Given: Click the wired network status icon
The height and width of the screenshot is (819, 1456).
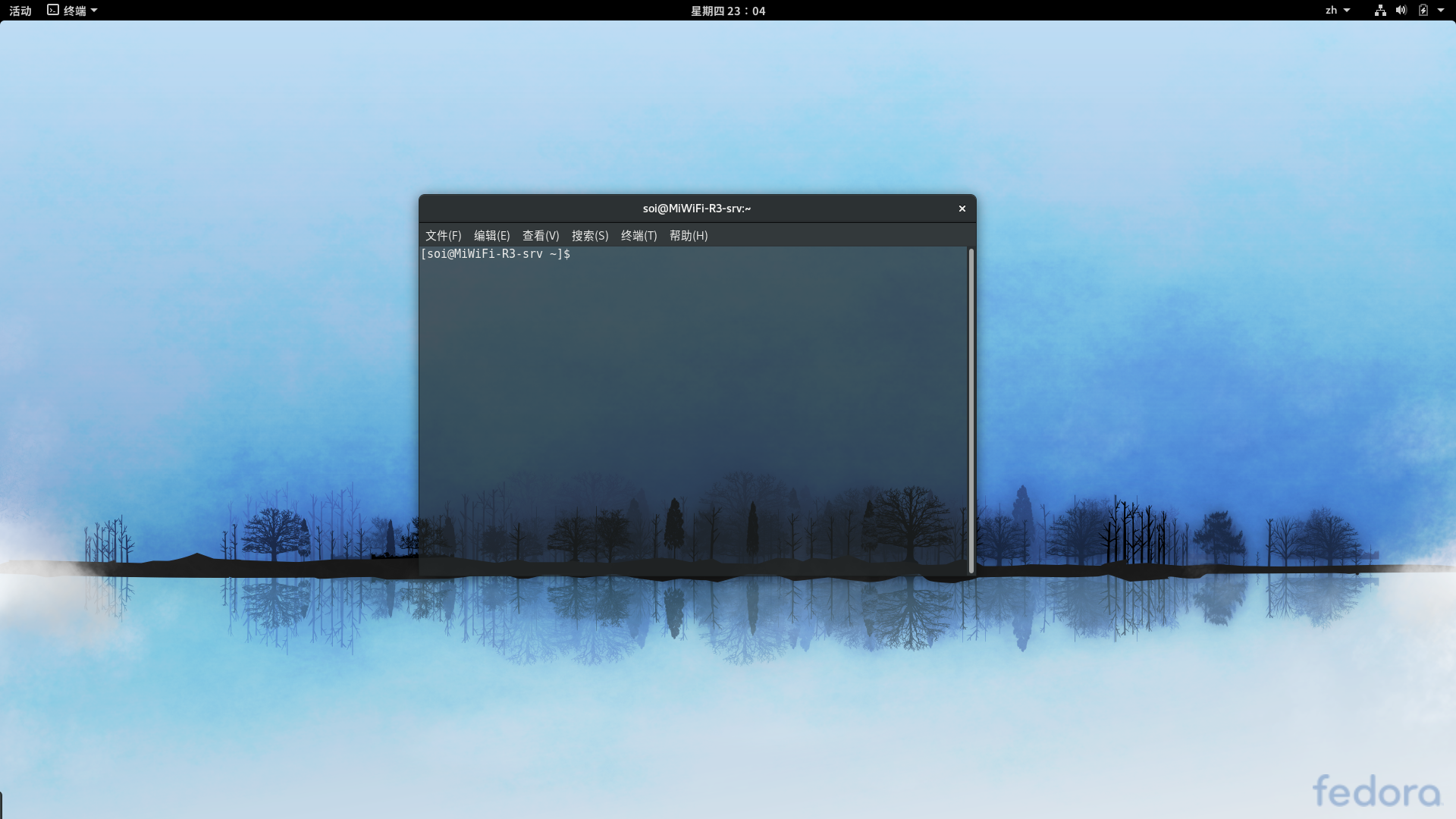Looking at the screenshot, I should 1380,11.
